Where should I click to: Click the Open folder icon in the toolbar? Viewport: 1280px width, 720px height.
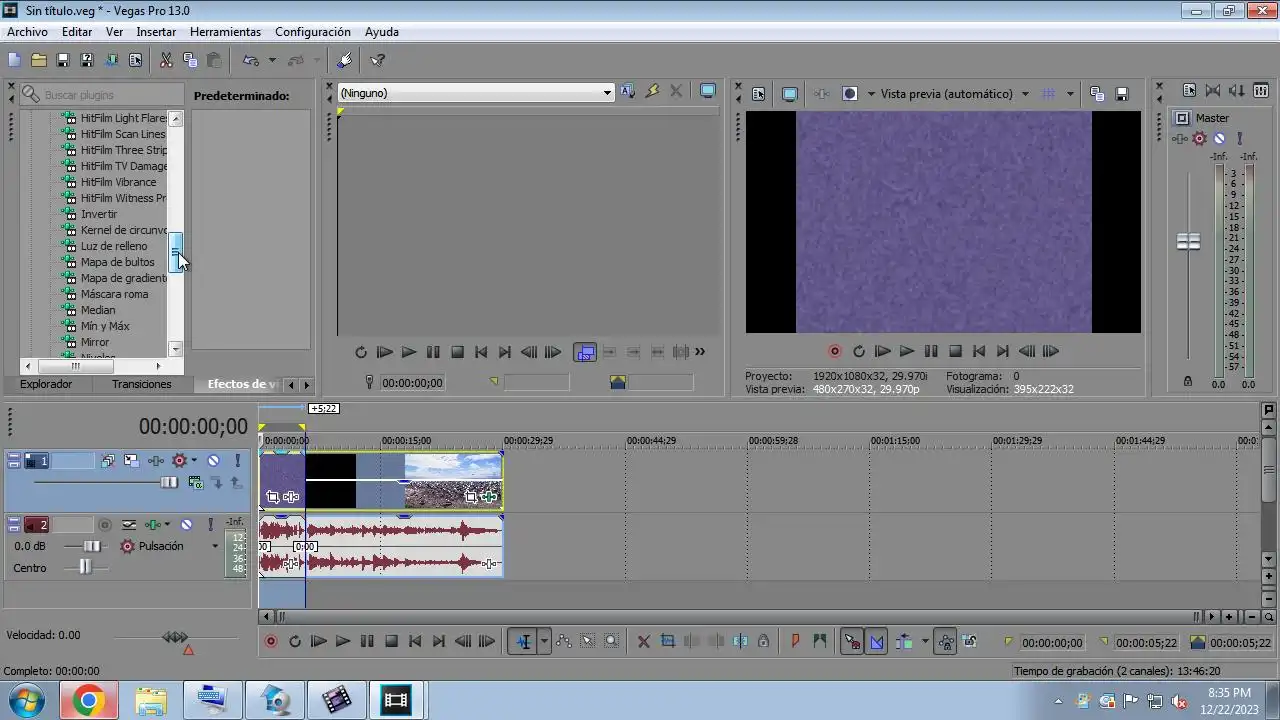(x=38, y=60)
